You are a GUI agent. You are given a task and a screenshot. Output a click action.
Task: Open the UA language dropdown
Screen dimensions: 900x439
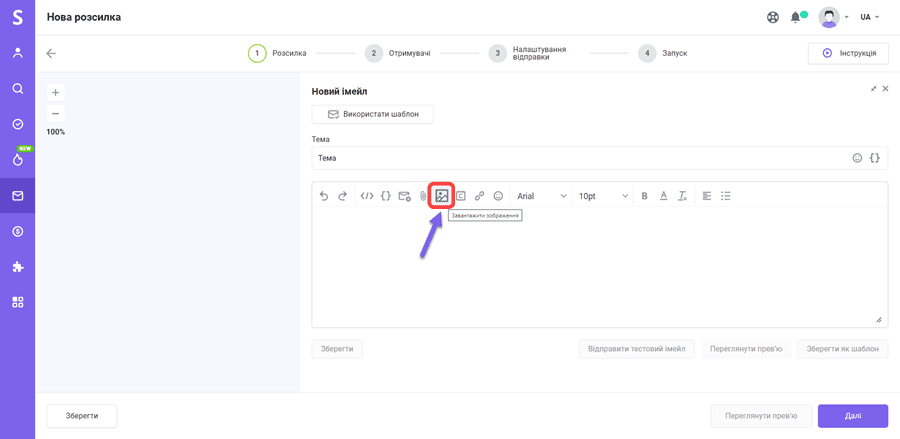coord(869,17)
